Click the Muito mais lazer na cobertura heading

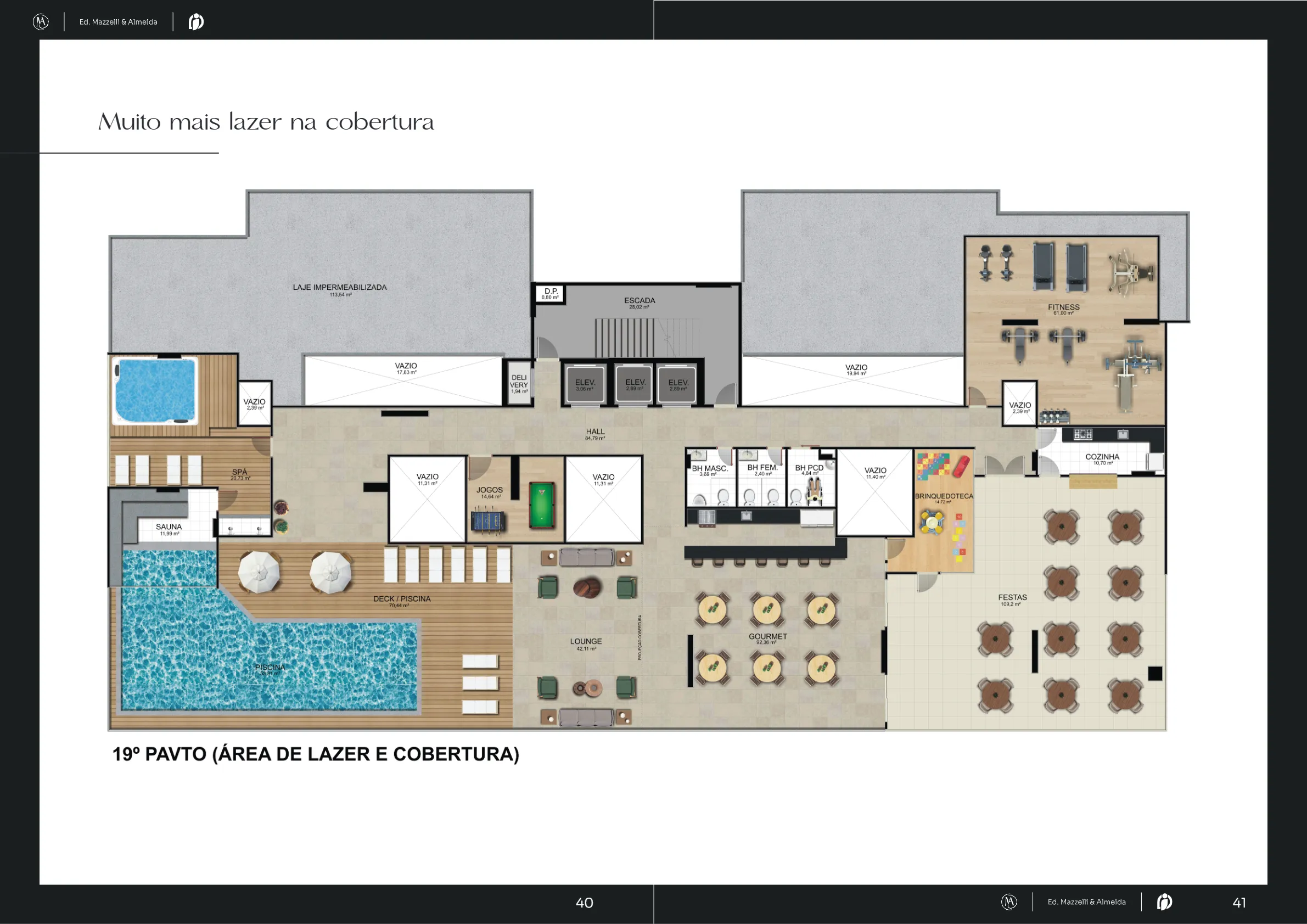(x=266, y=122)
